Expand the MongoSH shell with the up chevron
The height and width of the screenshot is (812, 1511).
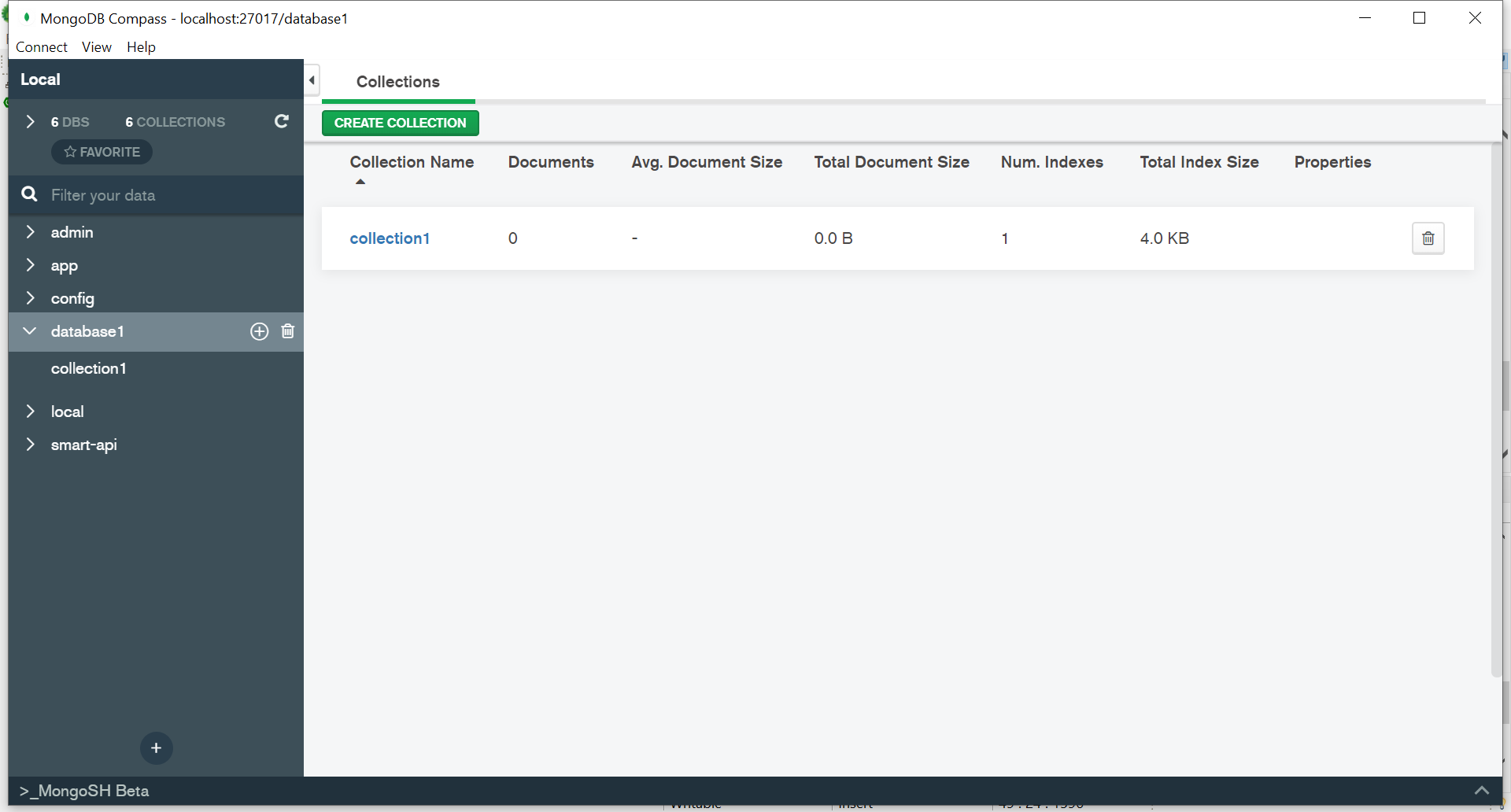(1481, 791)
